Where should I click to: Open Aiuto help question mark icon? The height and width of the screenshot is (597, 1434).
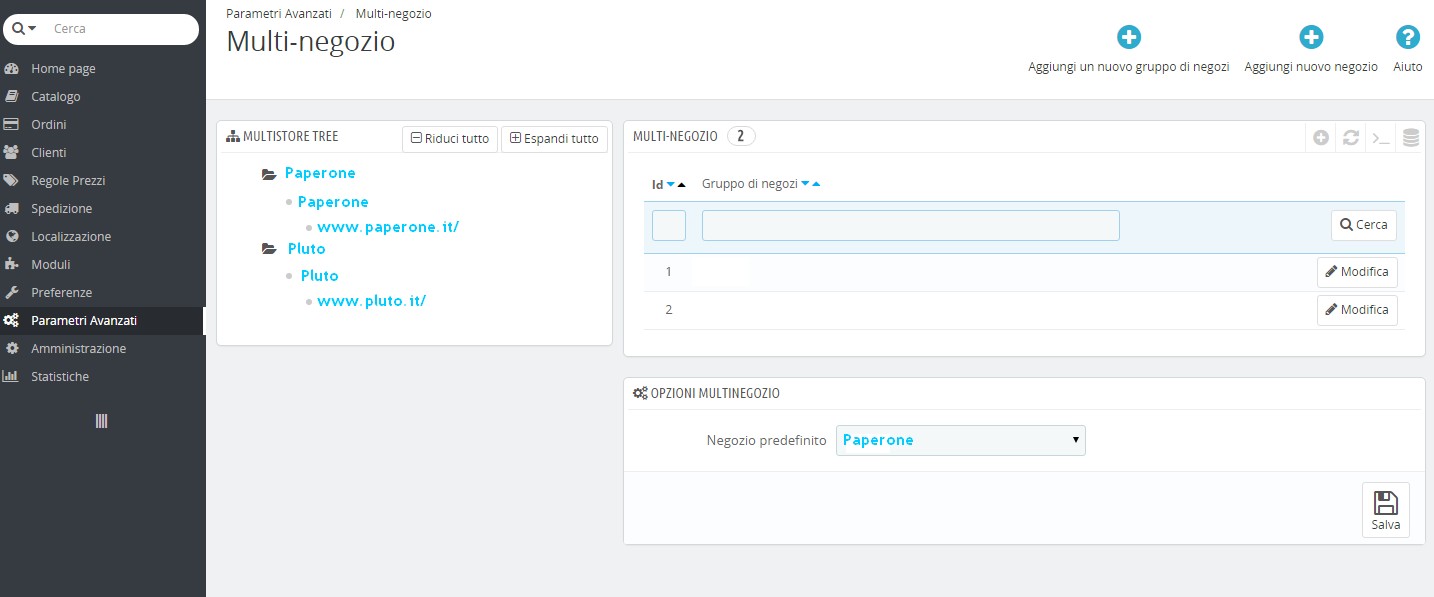tap(1408, 38)
